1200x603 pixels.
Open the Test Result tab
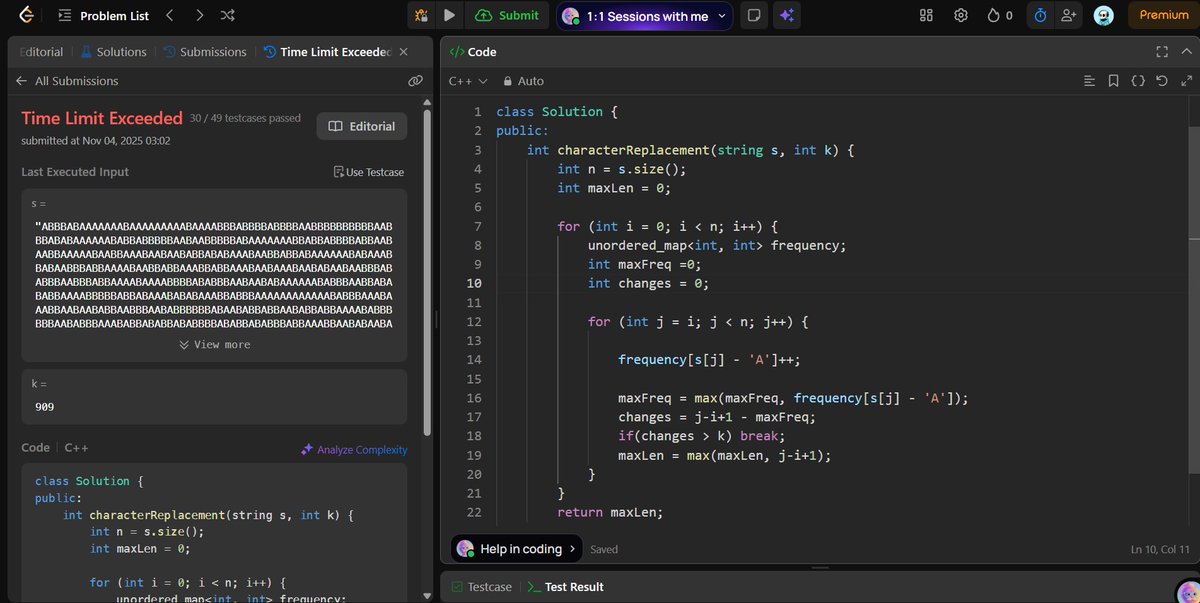(x=566, y=587)
